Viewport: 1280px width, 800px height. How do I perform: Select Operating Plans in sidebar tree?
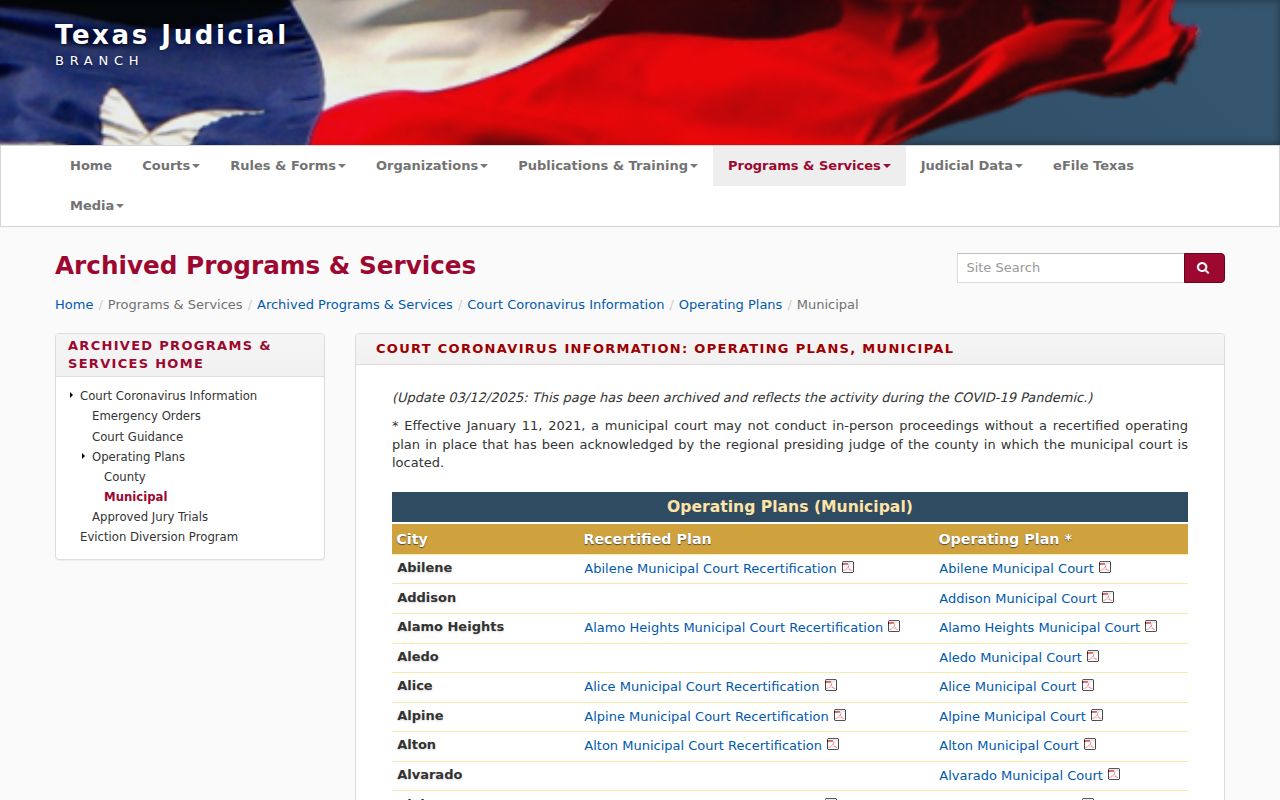pos(138,457)
